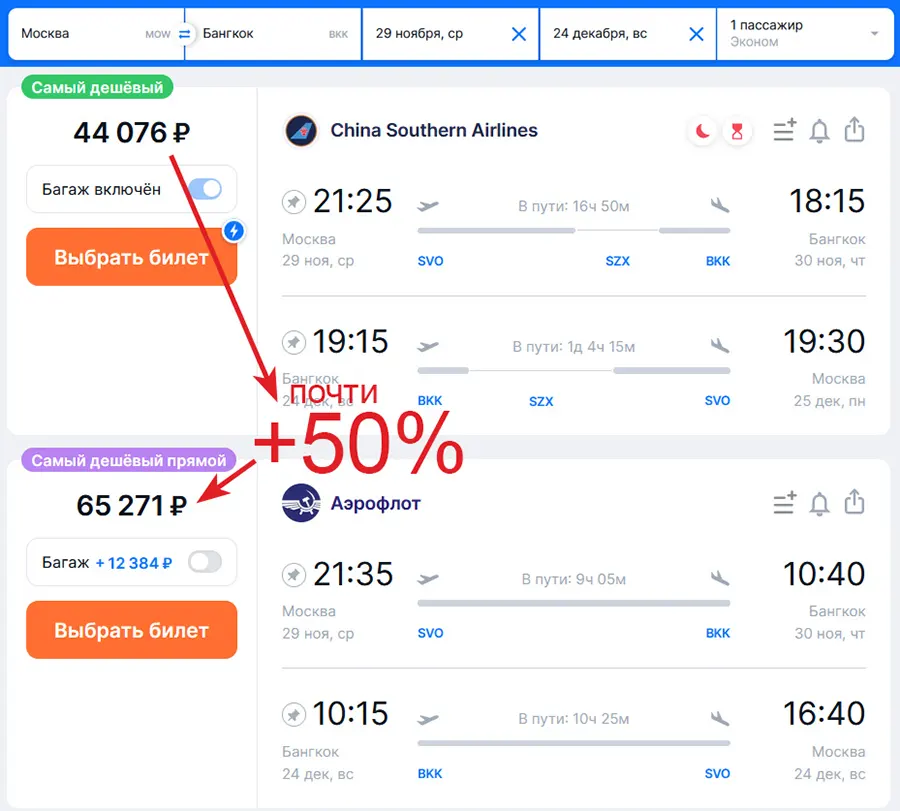Disable the 'Багаж включён' toggle
900x811 pixels.
click(x=205, y=189)
